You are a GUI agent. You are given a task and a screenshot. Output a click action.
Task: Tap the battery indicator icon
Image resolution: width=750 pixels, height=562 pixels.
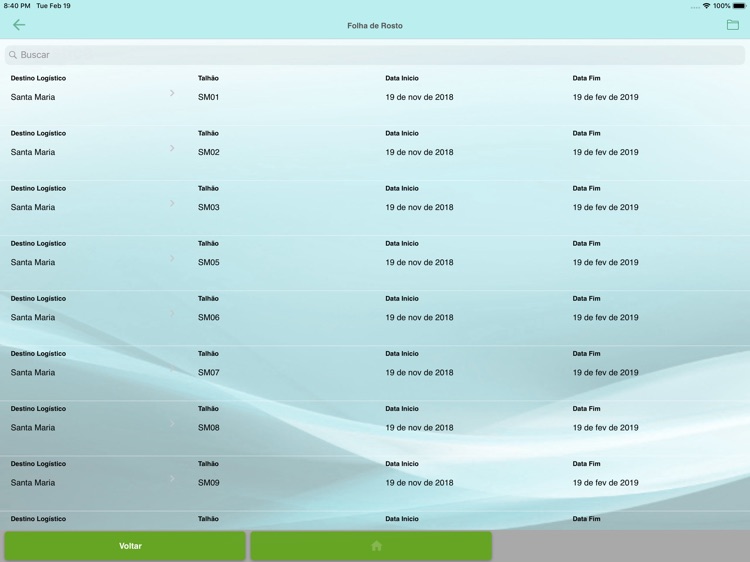click(x=739, y=6)
